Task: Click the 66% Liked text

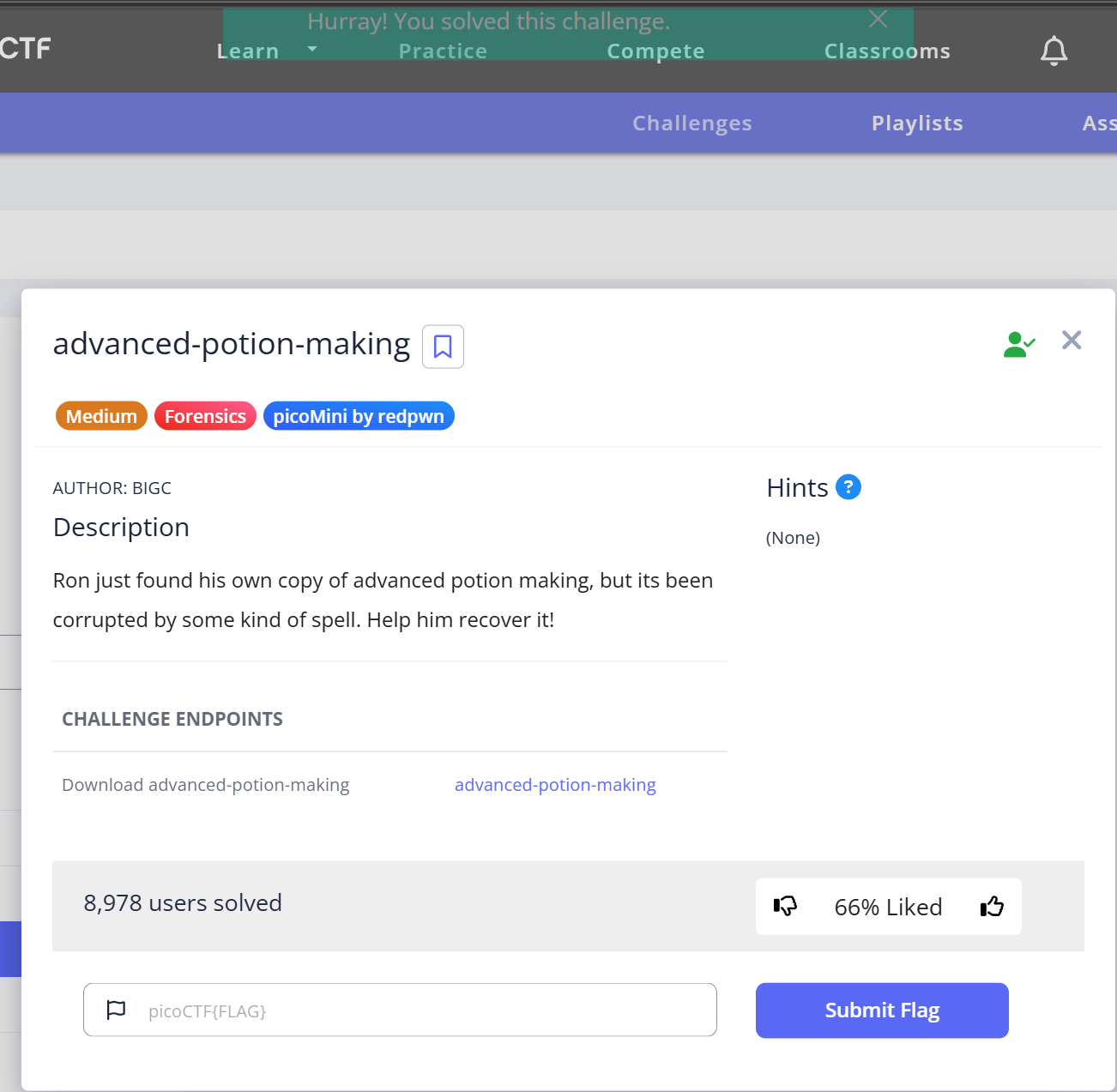Action: [888, 907]
